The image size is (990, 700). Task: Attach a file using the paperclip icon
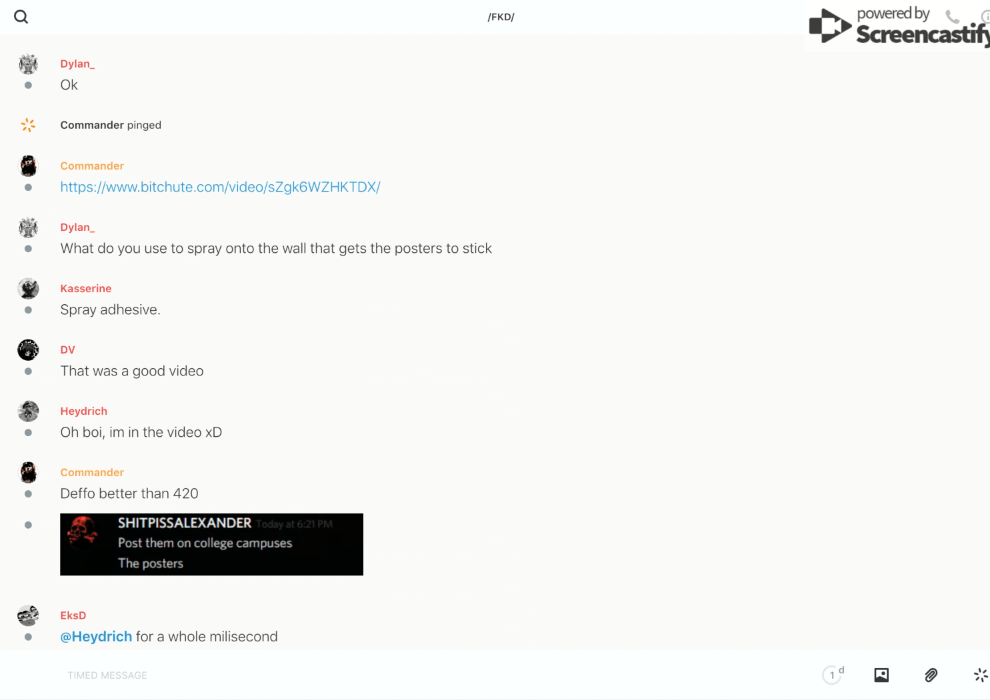coord(931,675)
